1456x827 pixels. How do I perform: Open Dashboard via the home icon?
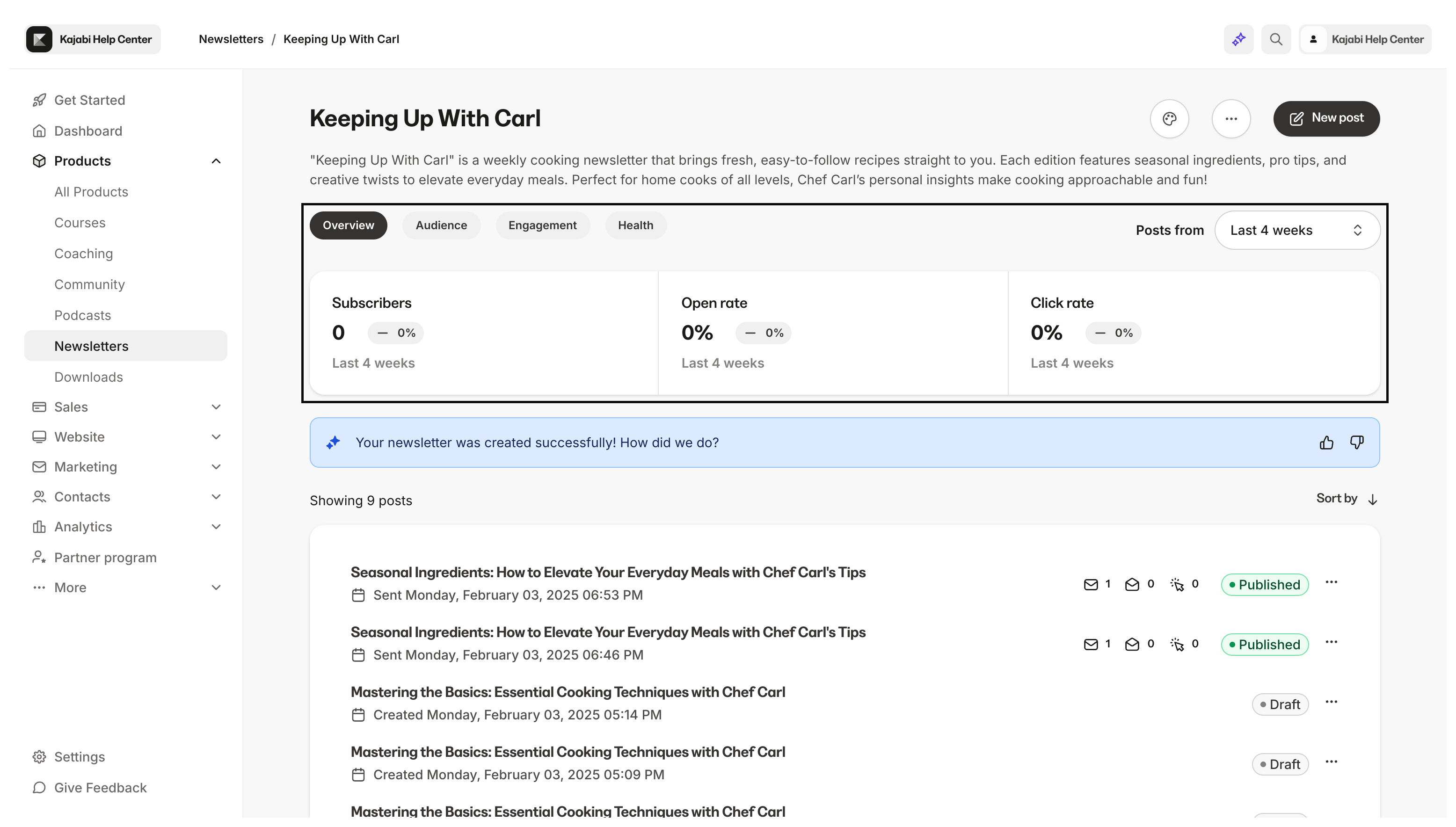(x=39, y=131)
